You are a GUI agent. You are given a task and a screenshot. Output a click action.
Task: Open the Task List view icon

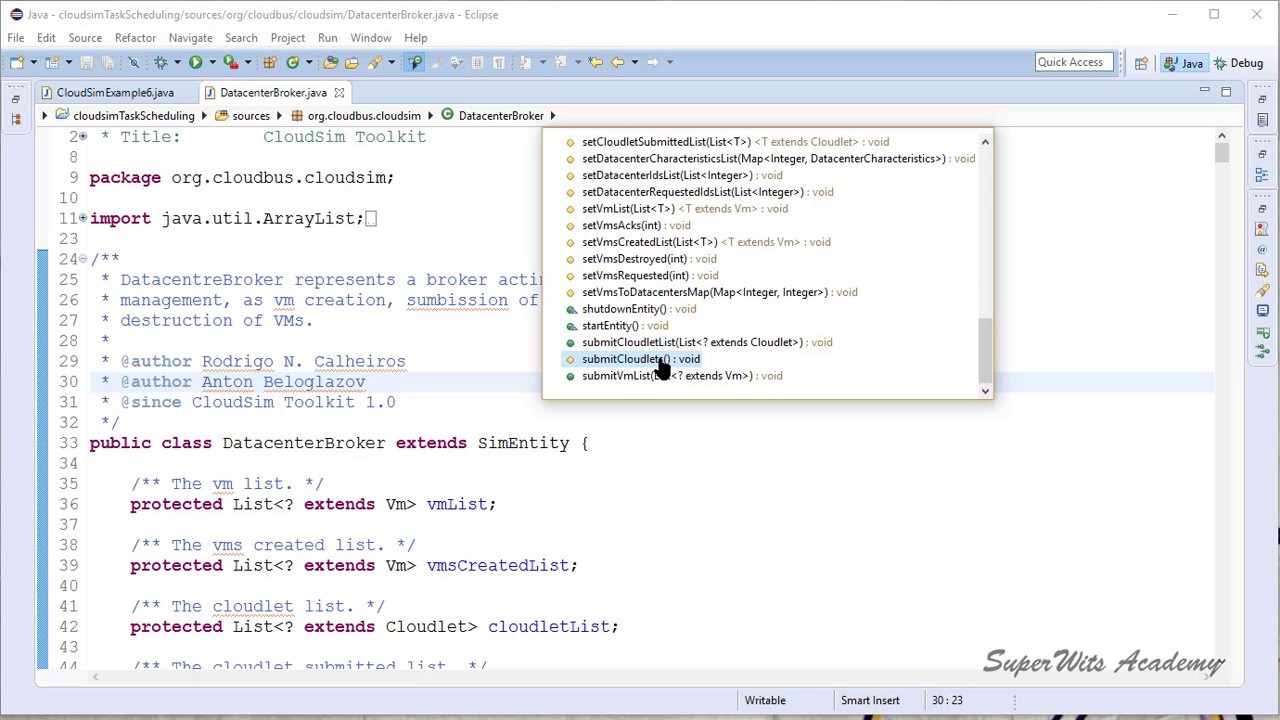(x=1262, y=120)
